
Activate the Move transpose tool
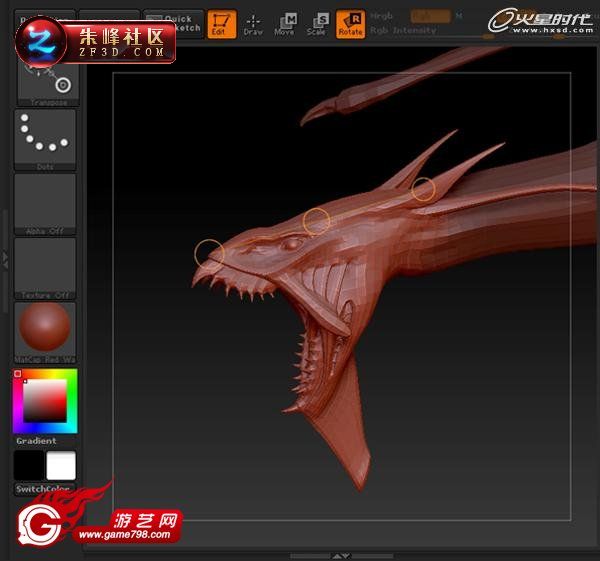pyautogui.click(x=285, y=24)
